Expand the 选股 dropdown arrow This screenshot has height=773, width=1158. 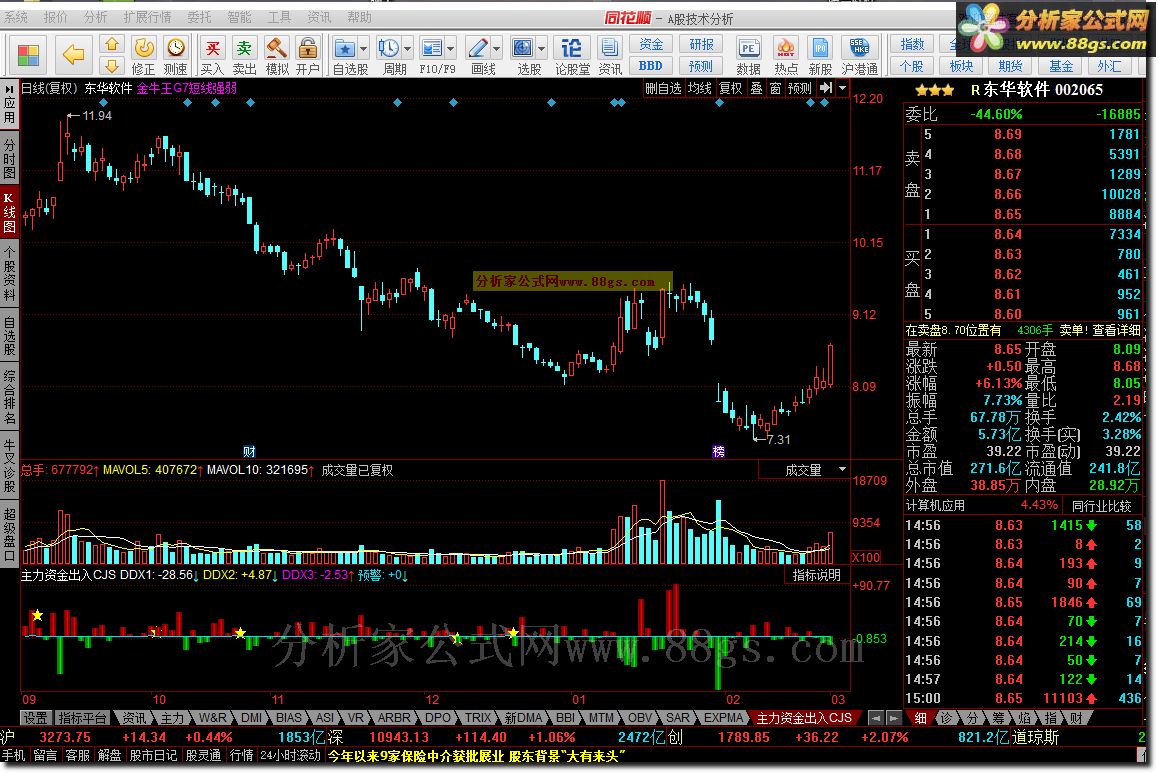542,49
